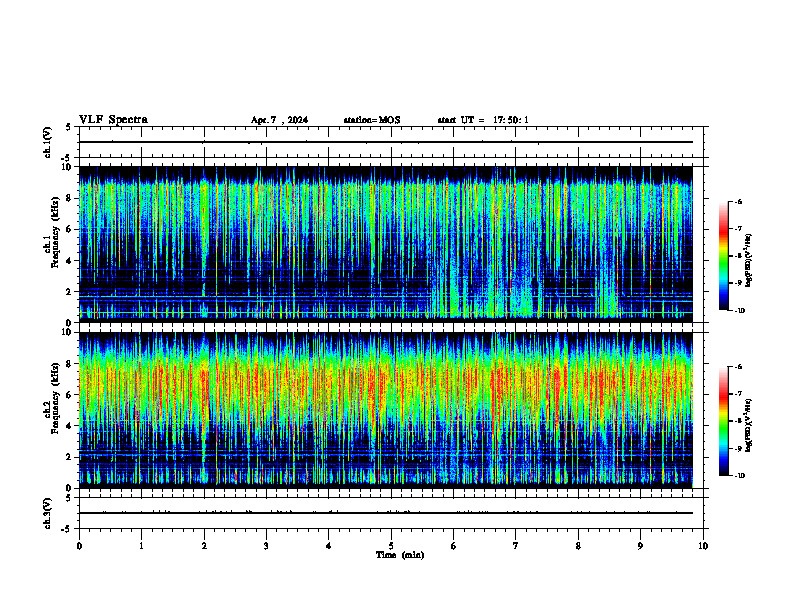Click time-axis tick label '9'

(640, 546)
